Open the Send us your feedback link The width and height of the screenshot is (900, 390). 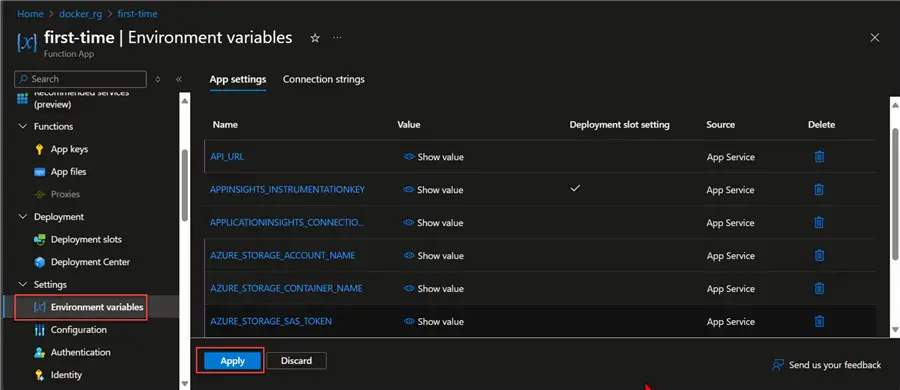pos(835,365)
